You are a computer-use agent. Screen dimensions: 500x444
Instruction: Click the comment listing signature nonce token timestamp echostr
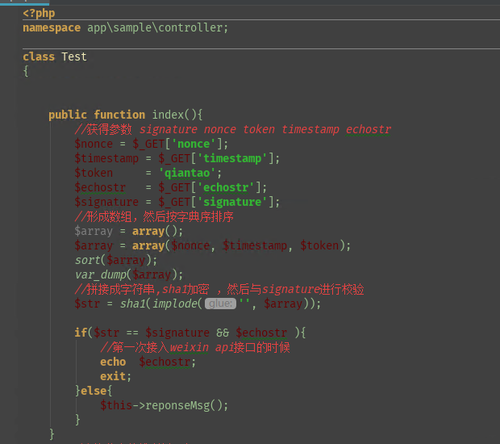pos(233,129)
